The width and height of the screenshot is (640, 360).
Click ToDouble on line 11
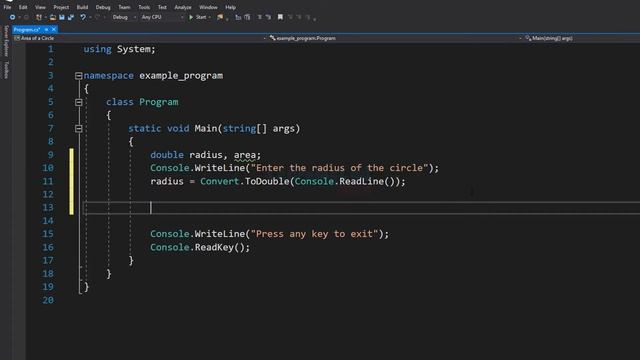tap(267, 181)
